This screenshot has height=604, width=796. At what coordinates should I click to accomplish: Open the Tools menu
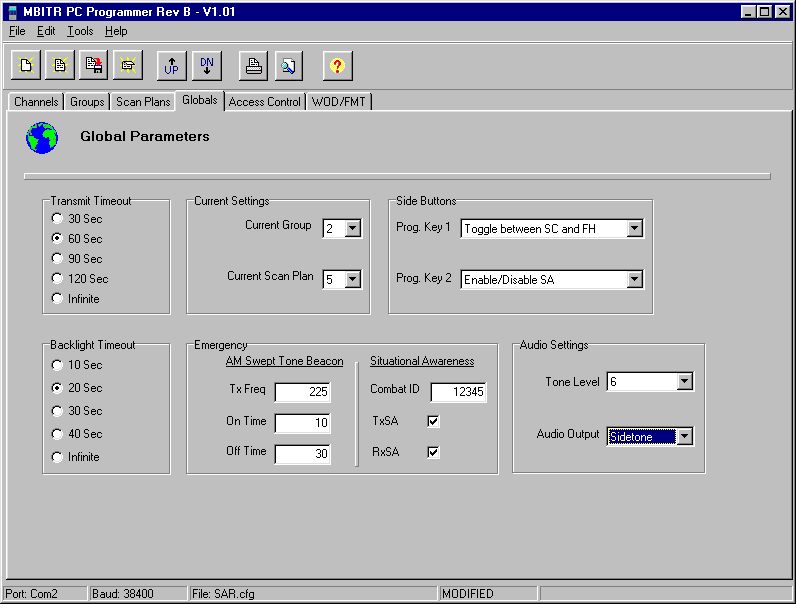80,31
